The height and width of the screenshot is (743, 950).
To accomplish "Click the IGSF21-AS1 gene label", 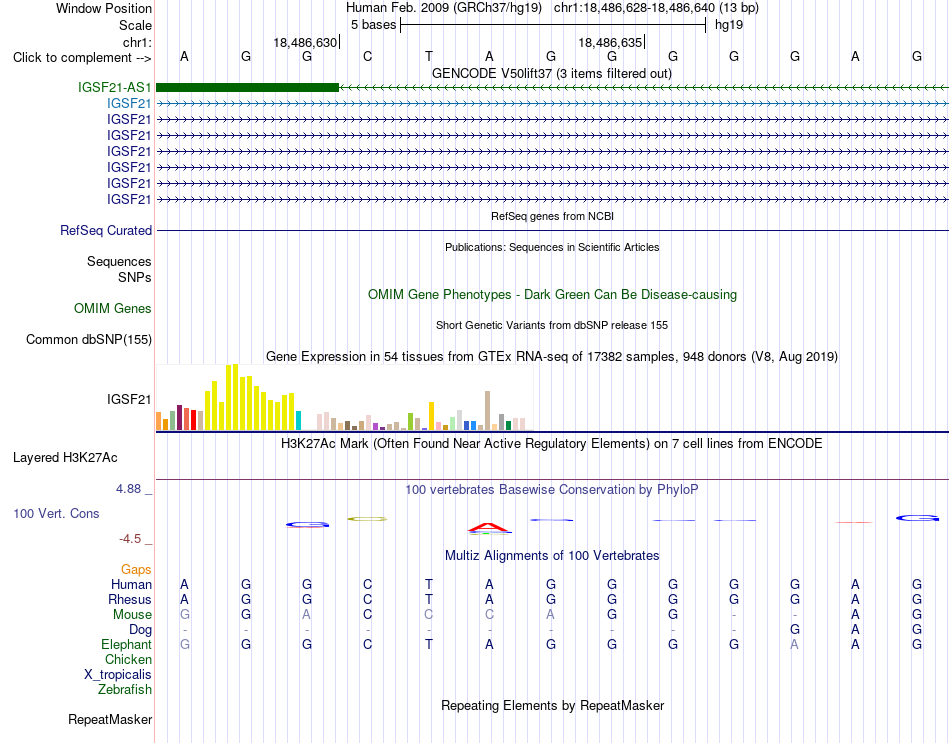I will coord(115,88).
